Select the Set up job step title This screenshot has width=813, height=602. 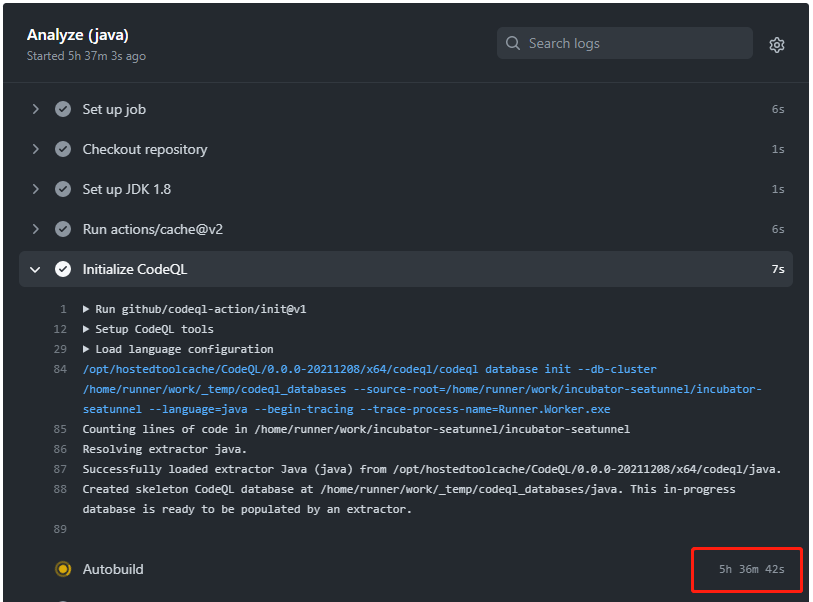[x=114, y=109]
